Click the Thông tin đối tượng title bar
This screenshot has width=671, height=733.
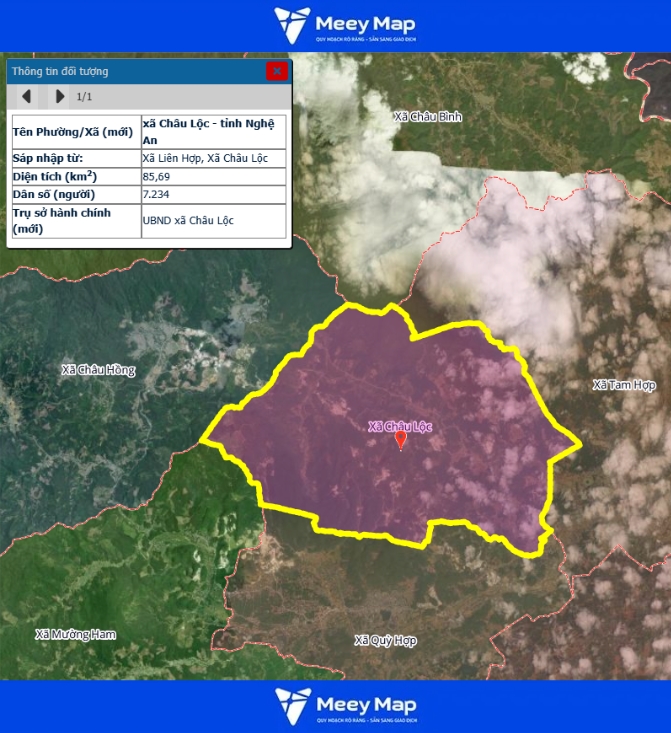130,71
